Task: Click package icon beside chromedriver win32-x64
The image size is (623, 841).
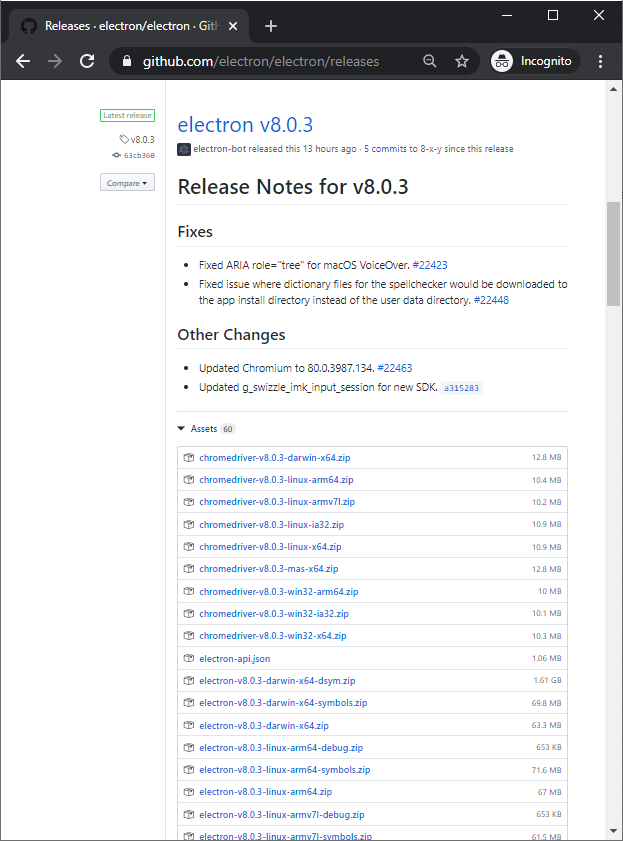Action: point(189,636)
